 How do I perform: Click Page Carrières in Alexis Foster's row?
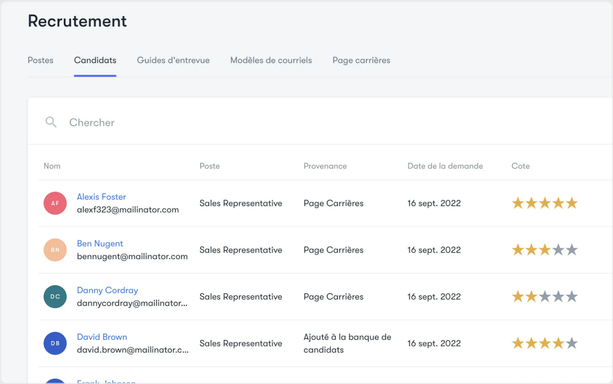pos(333,203)
